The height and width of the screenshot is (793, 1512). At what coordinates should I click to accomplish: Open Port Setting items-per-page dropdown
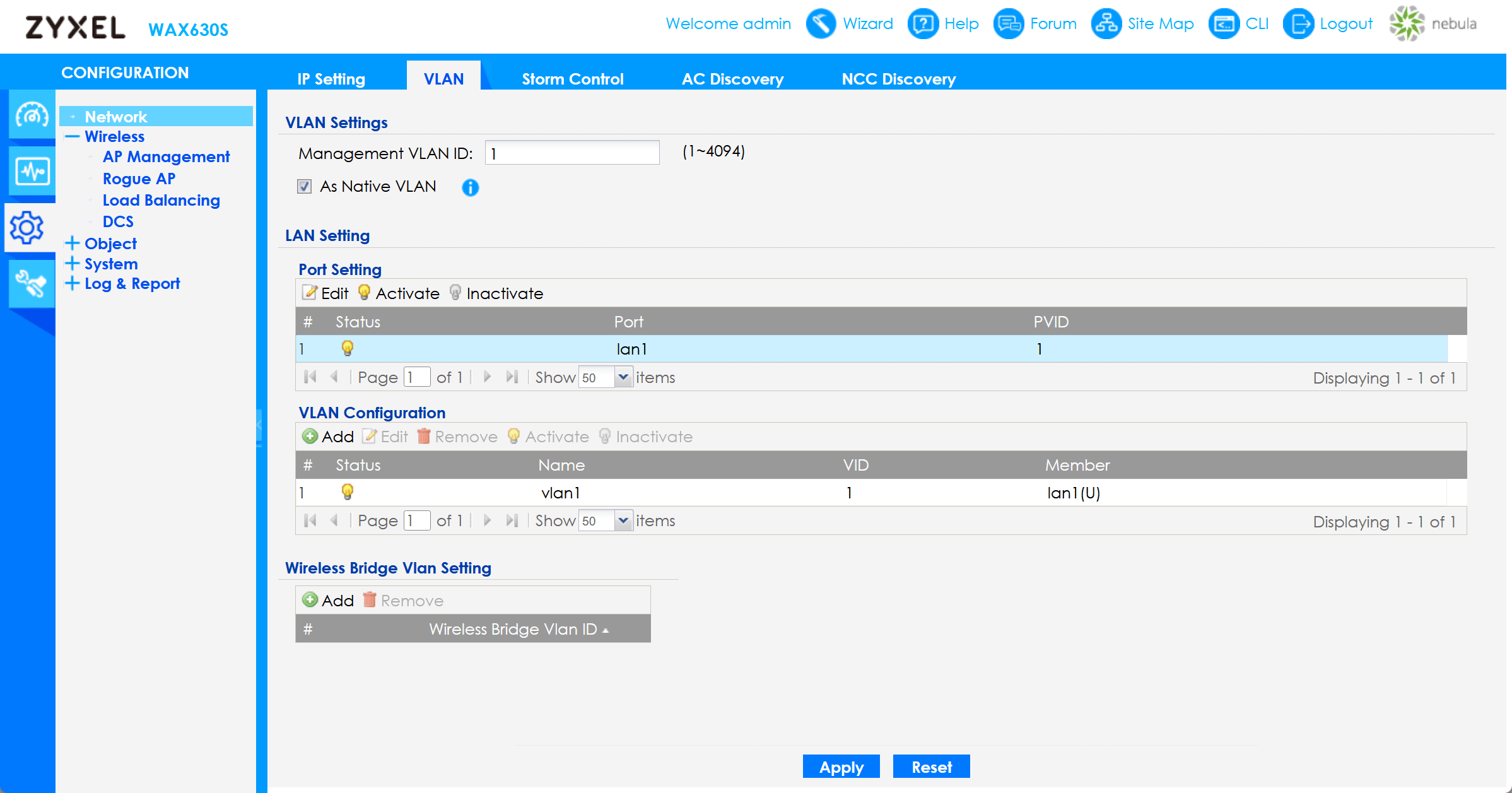623,377
